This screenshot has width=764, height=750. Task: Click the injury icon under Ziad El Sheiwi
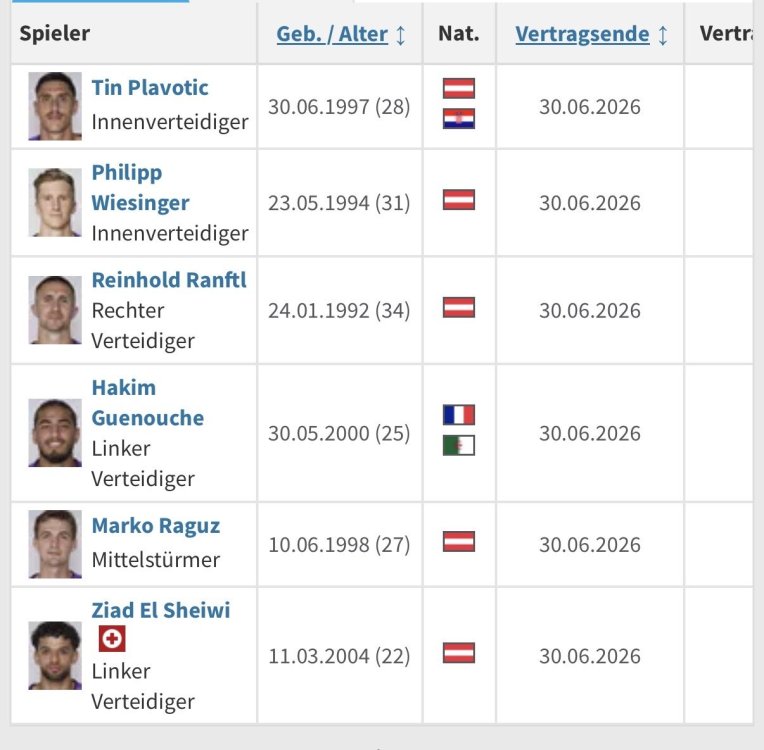[x=112, y=639]
